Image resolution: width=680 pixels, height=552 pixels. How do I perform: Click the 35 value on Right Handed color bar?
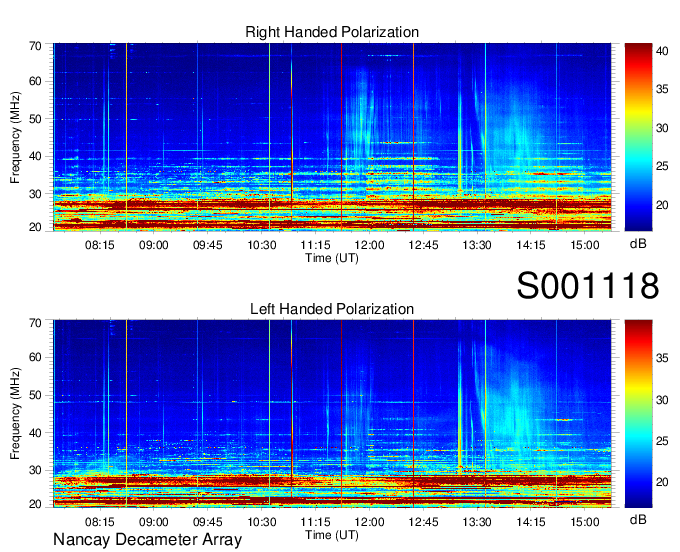pos(662,89)
